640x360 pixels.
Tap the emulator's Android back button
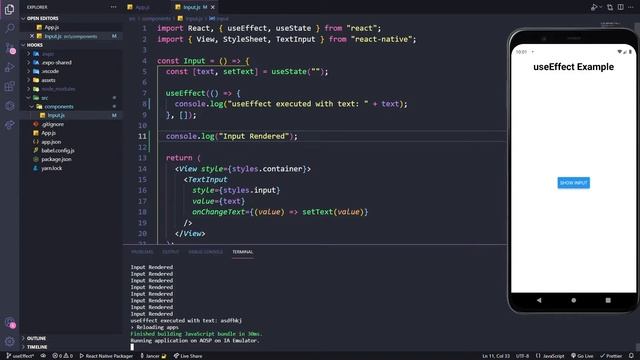pos(539,300)
